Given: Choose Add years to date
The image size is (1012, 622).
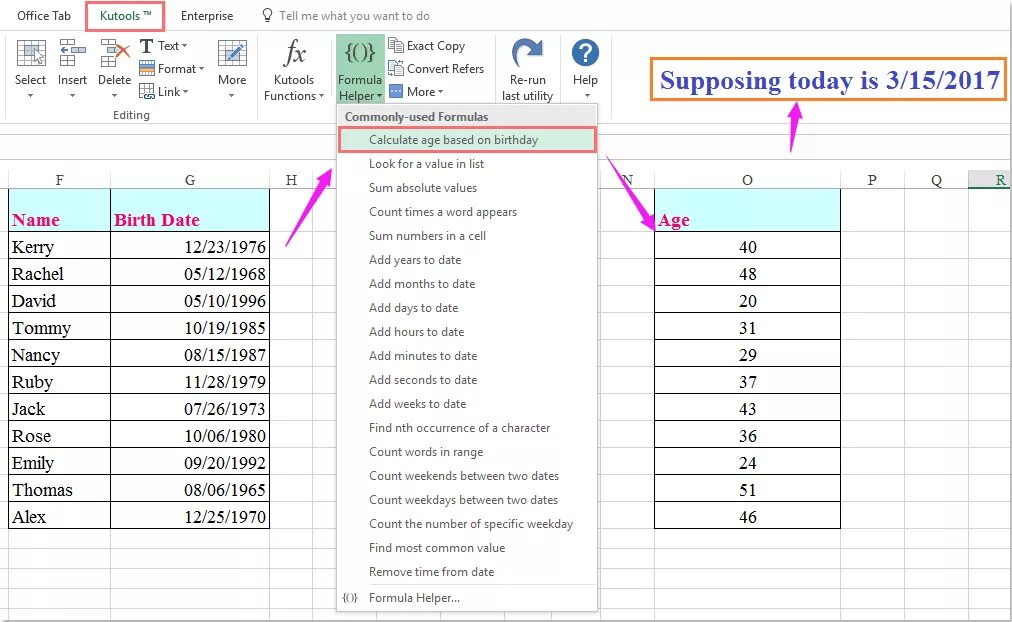Looking at the screenshot, I should tap(467, 260).
